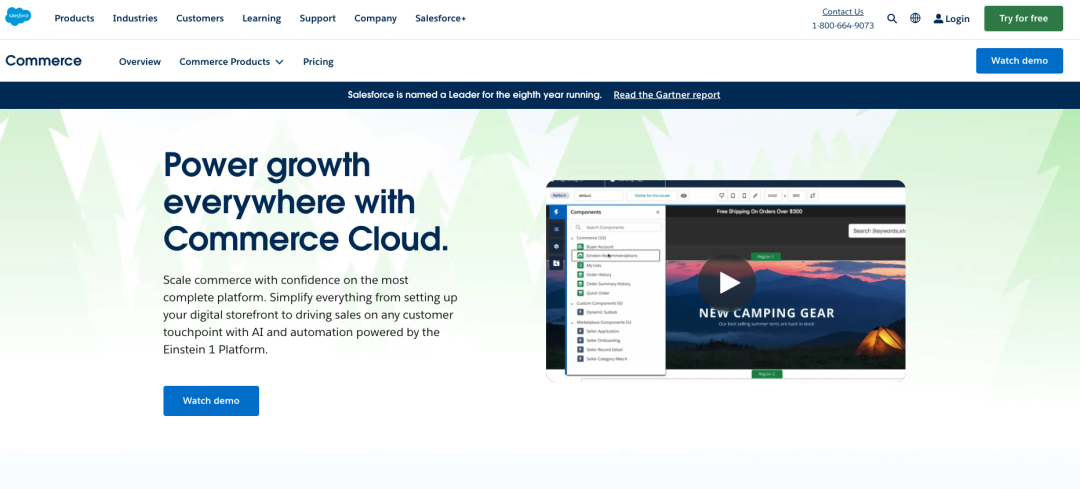Click Search Components field in demo preview

coord(616,227)
